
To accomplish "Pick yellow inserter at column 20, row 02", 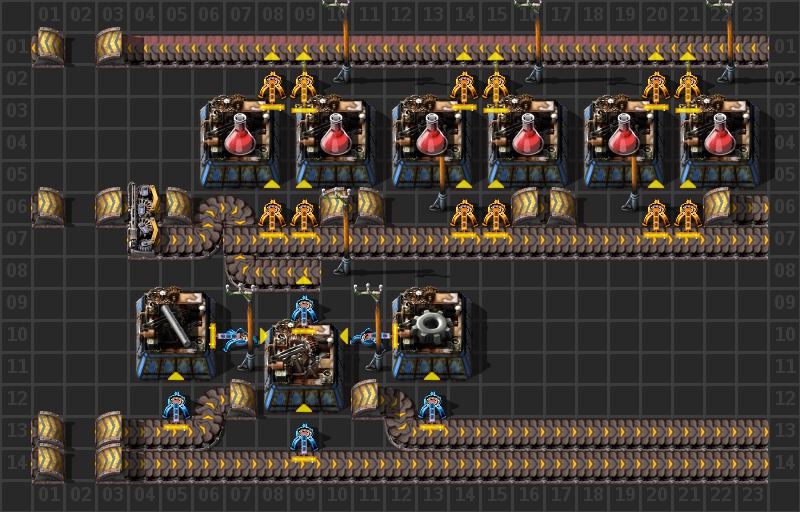I will pyautogui.click(x=656, y=89).
